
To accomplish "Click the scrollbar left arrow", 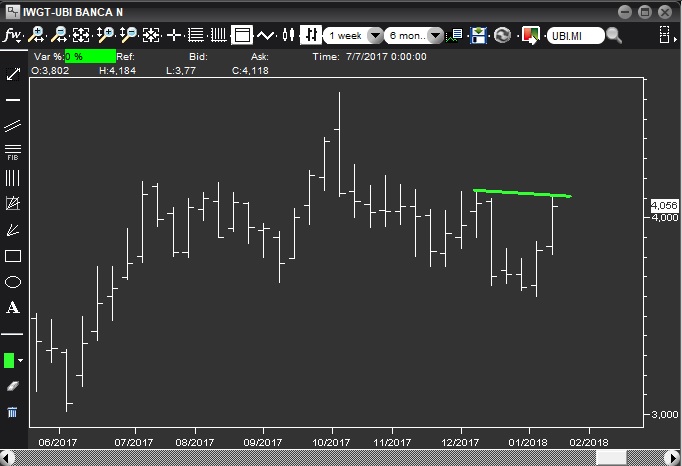I will (x=7, y=458).
